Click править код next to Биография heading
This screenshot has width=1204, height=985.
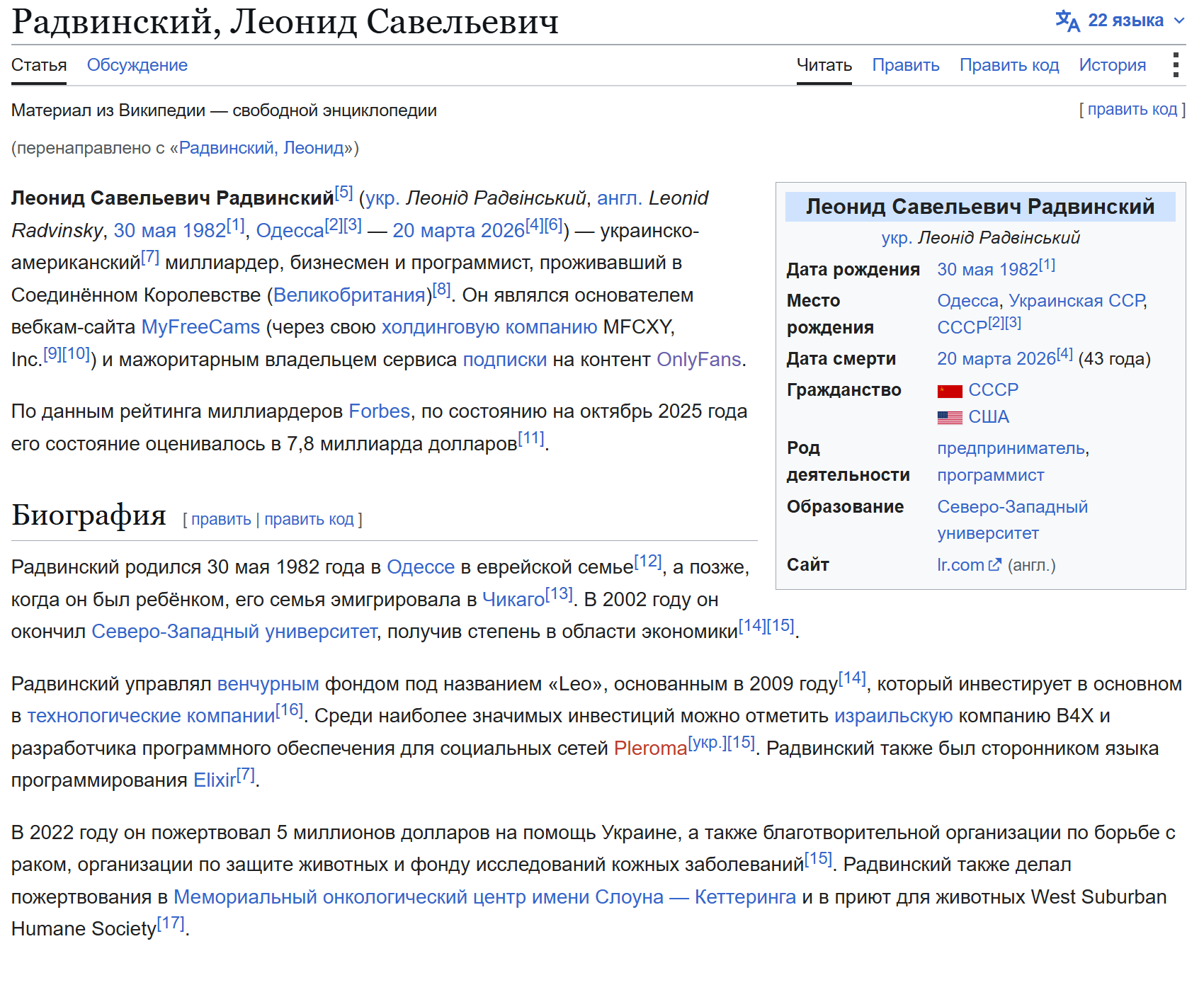click(309, 520)
